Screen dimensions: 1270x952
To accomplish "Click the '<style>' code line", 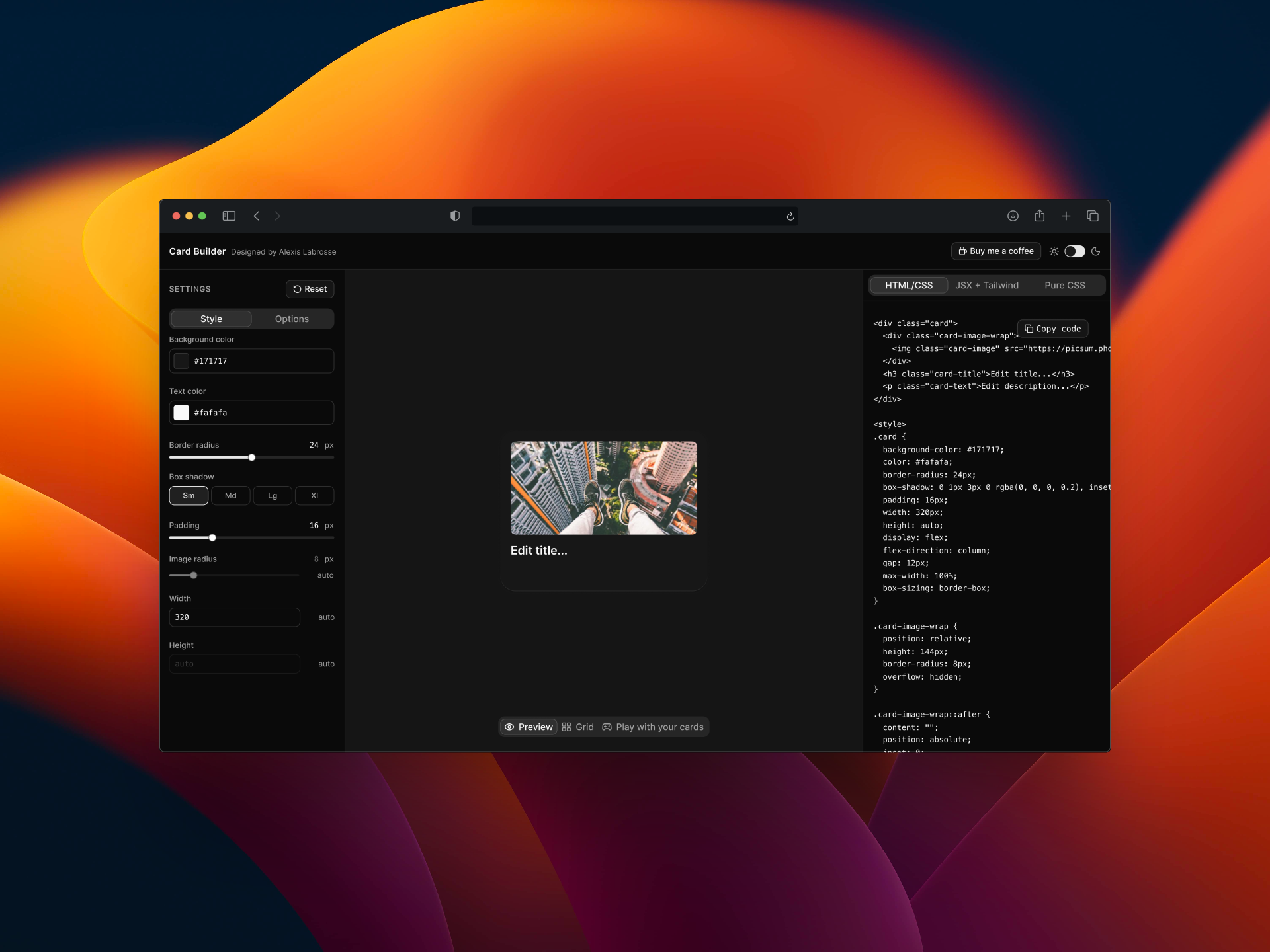I will [890, 424].
